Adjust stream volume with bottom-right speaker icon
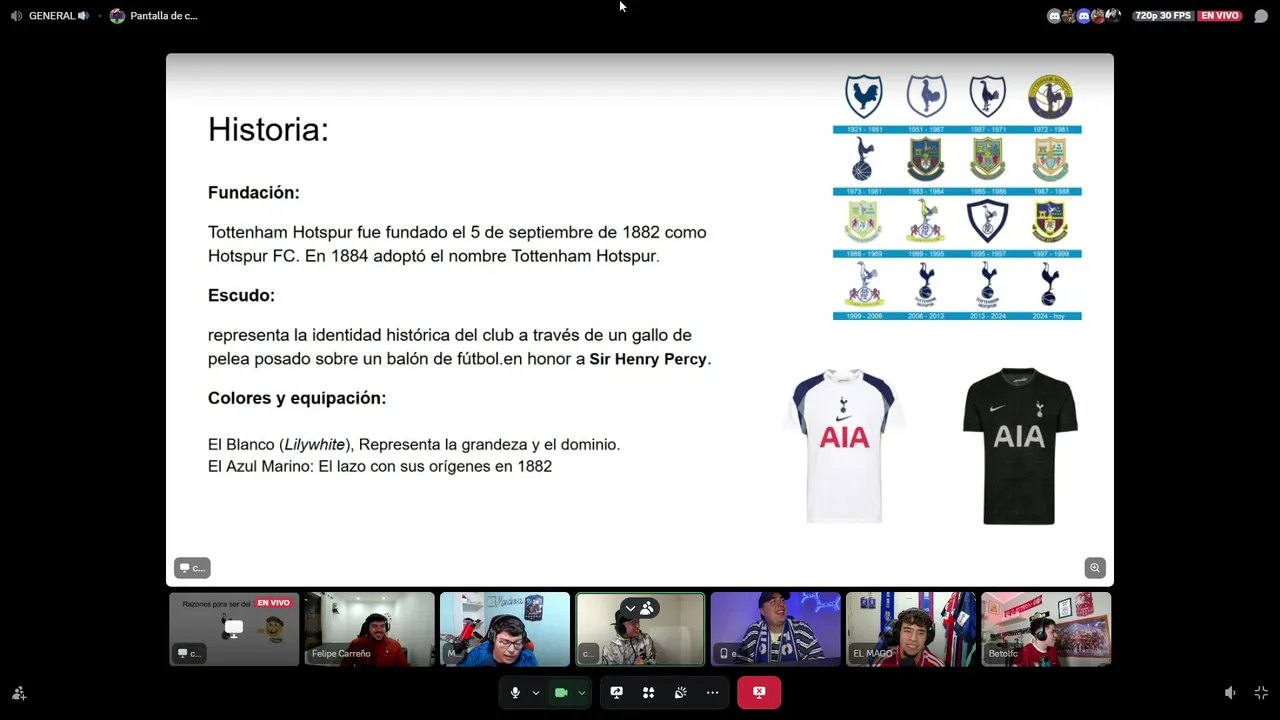1280x720 pixels. click(x=1230, y=693)
